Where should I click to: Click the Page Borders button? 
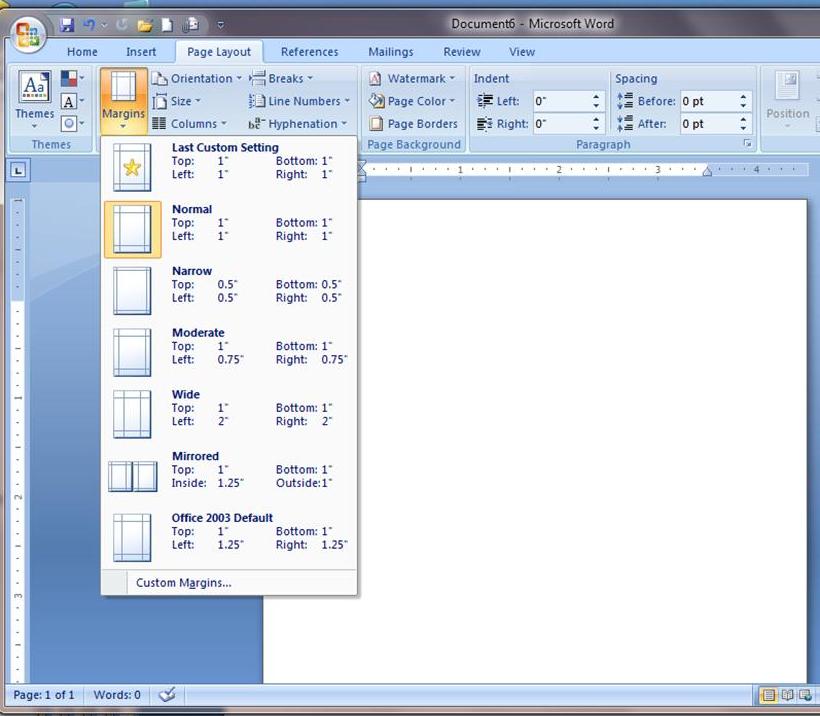click(413, 124)
